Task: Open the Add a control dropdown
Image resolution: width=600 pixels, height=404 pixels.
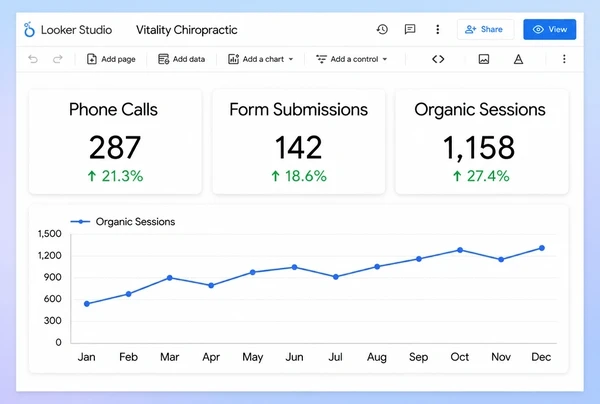Action: pos(352,59)
